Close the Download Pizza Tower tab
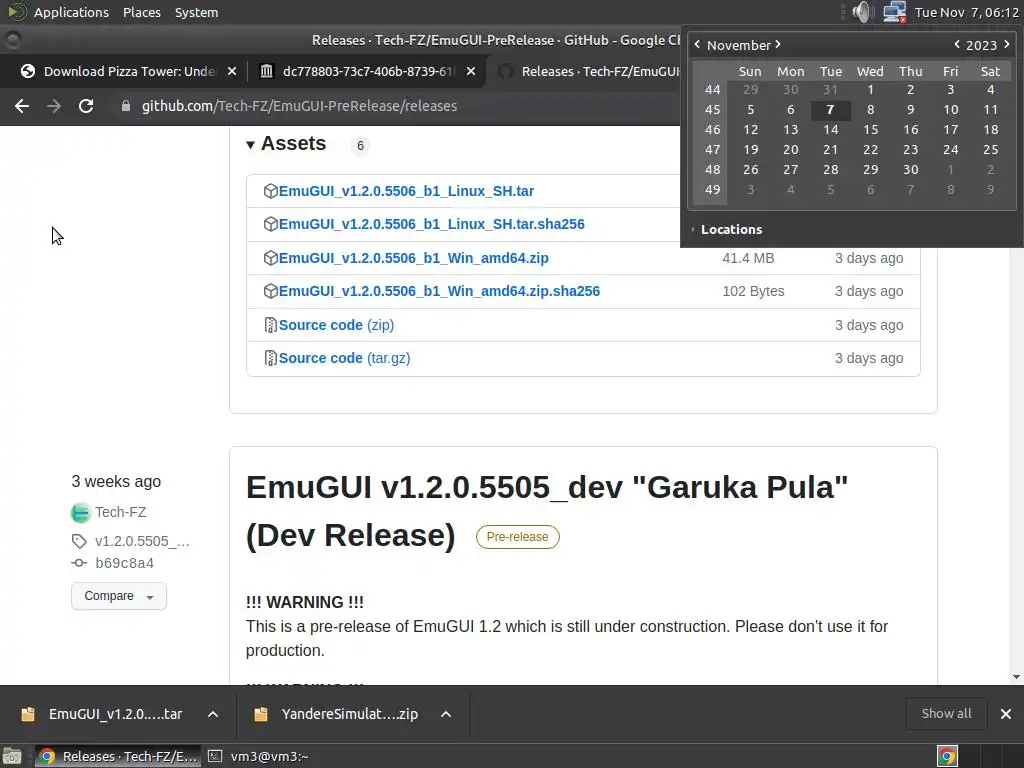This screenshot has height=768, width=1024. coord(232,71)
